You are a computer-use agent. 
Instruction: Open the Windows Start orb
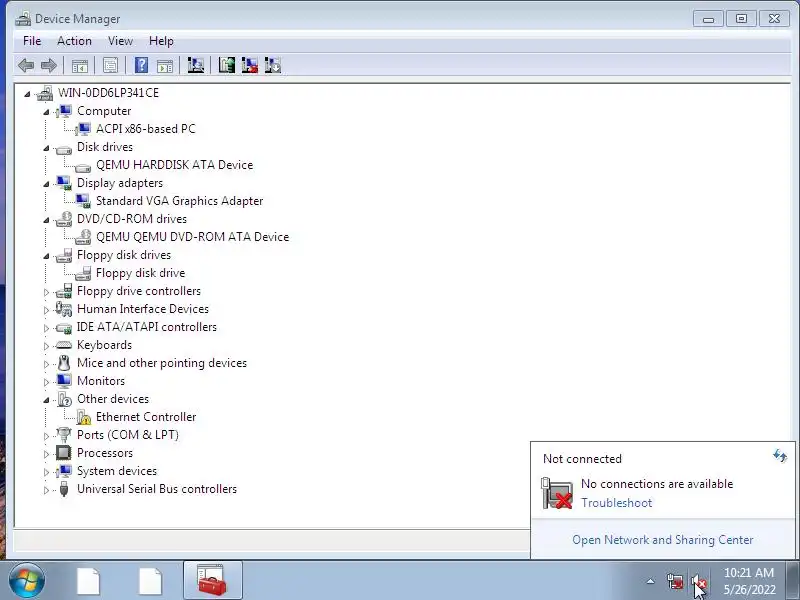point(26,580)
